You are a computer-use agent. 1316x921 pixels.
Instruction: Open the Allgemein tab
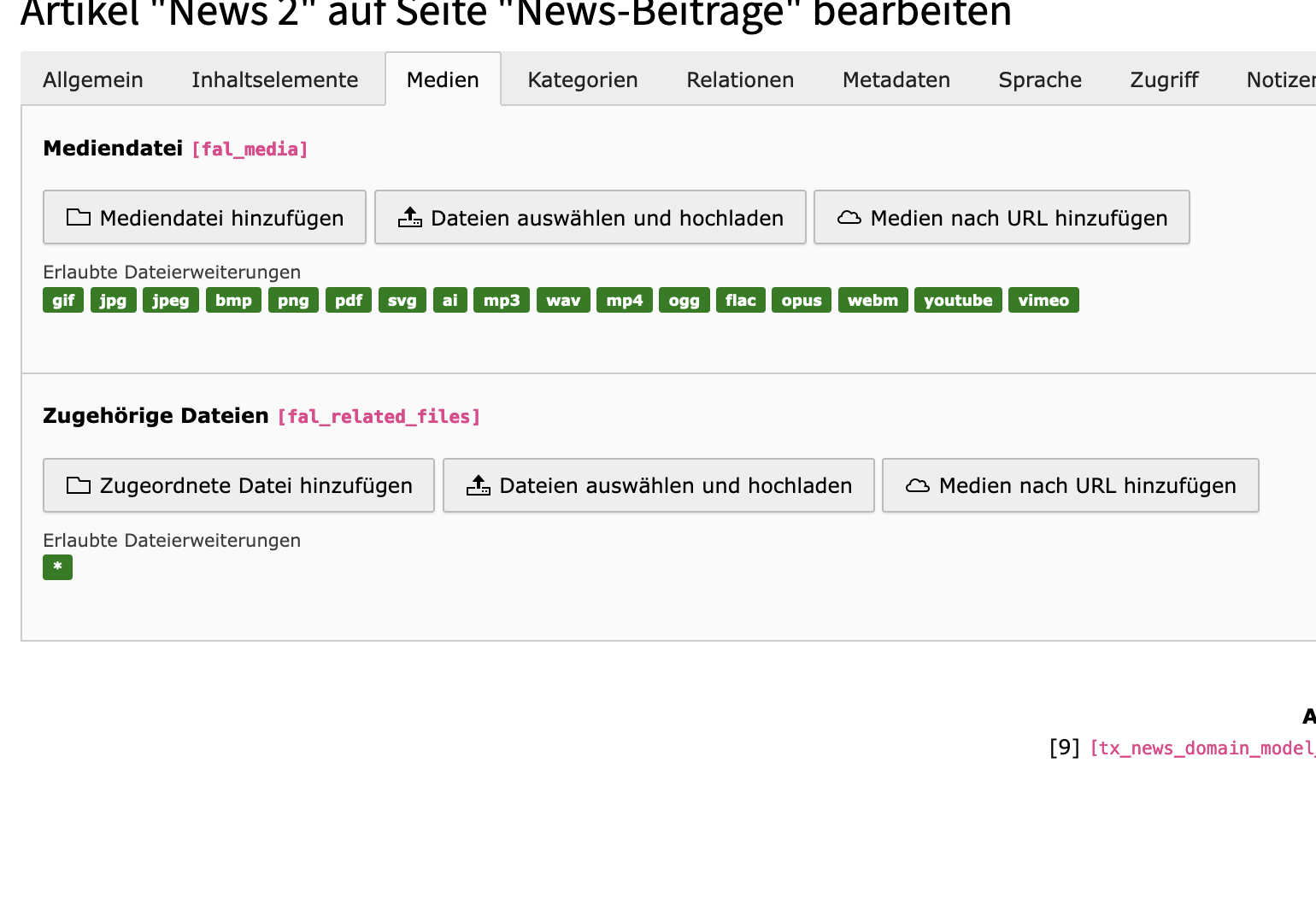click(93, 79)
